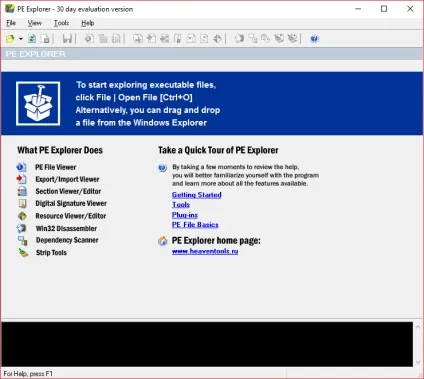The width and height of the screenshot is (424, 379).
Task: Click the 'Resource Viewer/Editor' text
Action: click(71, 216)
